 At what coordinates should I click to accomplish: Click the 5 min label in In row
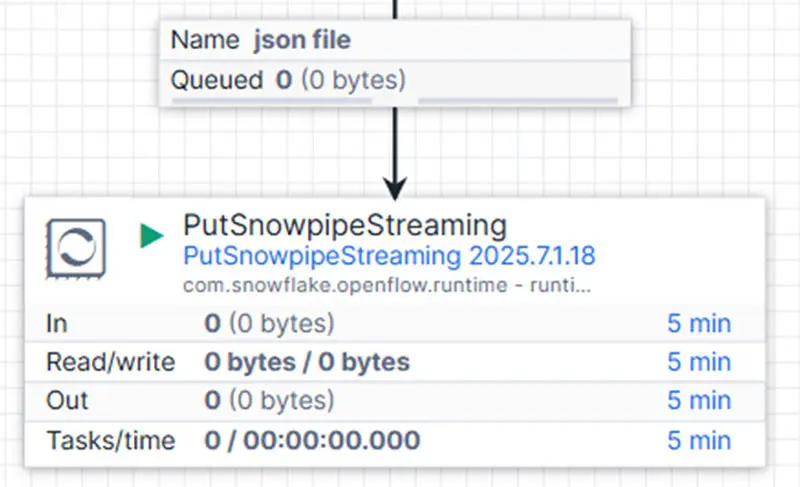699,323
